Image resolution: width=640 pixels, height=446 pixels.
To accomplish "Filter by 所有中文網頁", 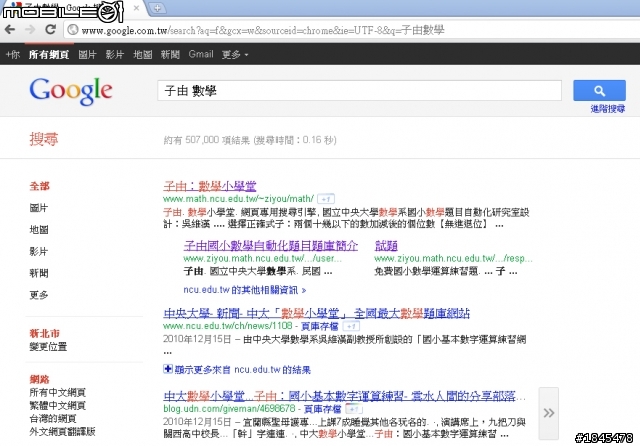I will 57,392.
